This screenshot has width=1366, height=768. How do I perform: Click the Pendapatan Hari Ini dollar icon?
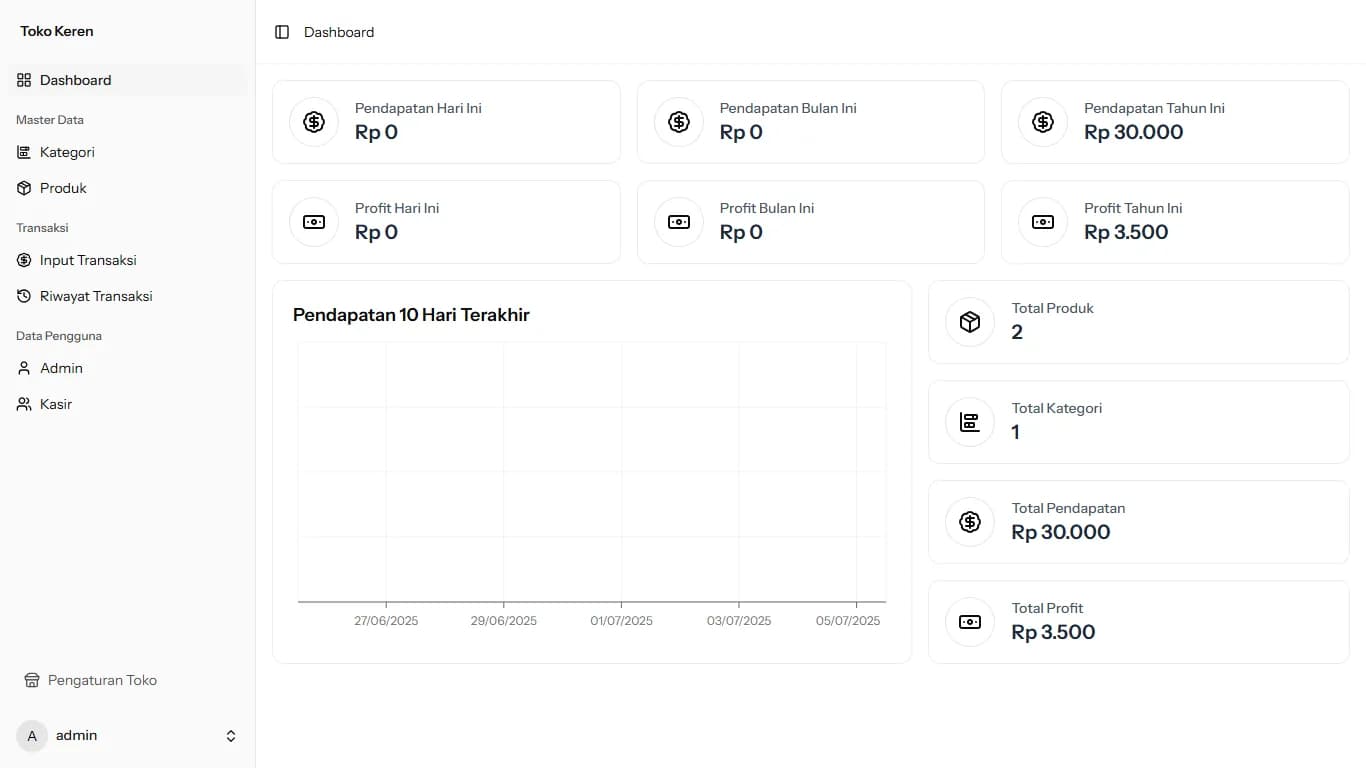coord(314,122)
